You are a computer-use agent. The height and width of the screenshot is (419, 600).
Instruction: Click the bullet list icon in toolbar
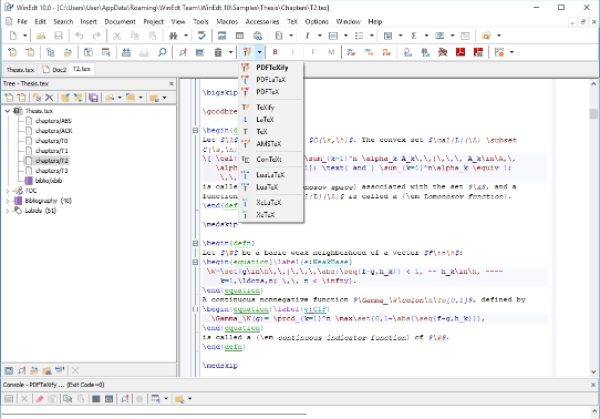click(359, 36)
